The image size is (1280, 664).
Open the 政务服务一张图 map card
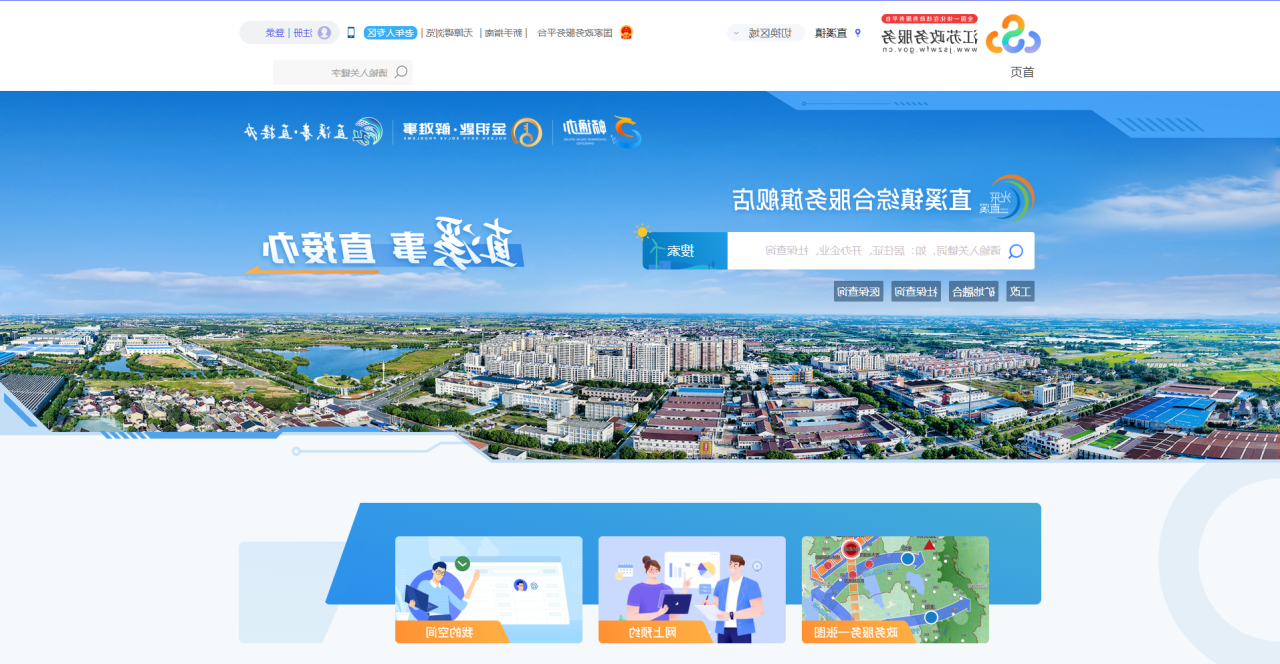[895, 590]
